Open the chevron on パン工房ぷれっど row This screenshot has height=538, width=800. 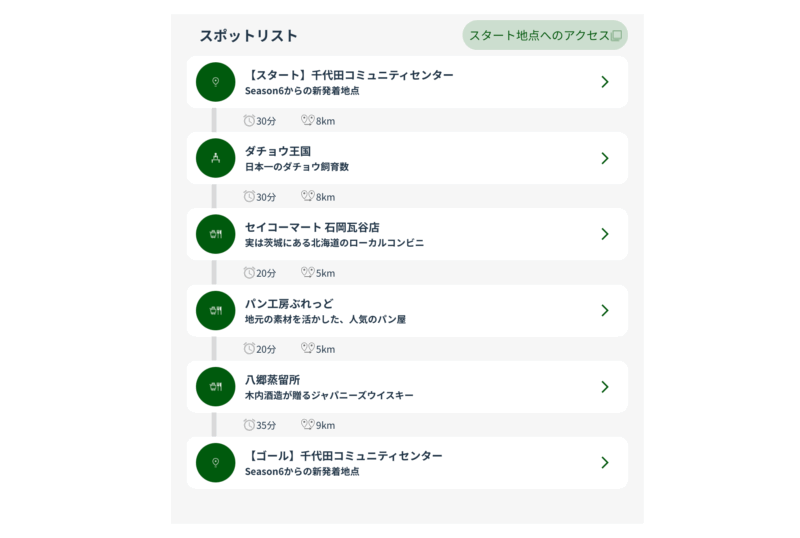604,310
